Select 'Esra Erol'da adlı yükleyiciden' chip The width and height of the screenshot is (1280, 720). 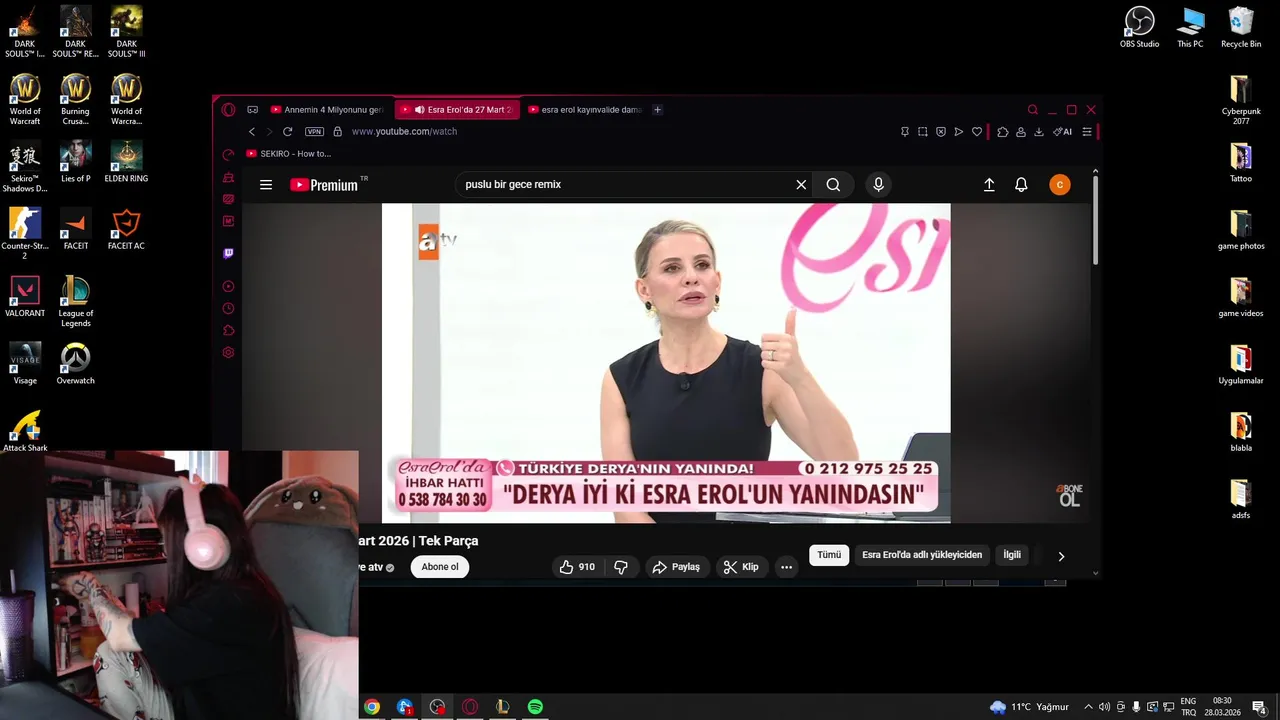point(922,555)
